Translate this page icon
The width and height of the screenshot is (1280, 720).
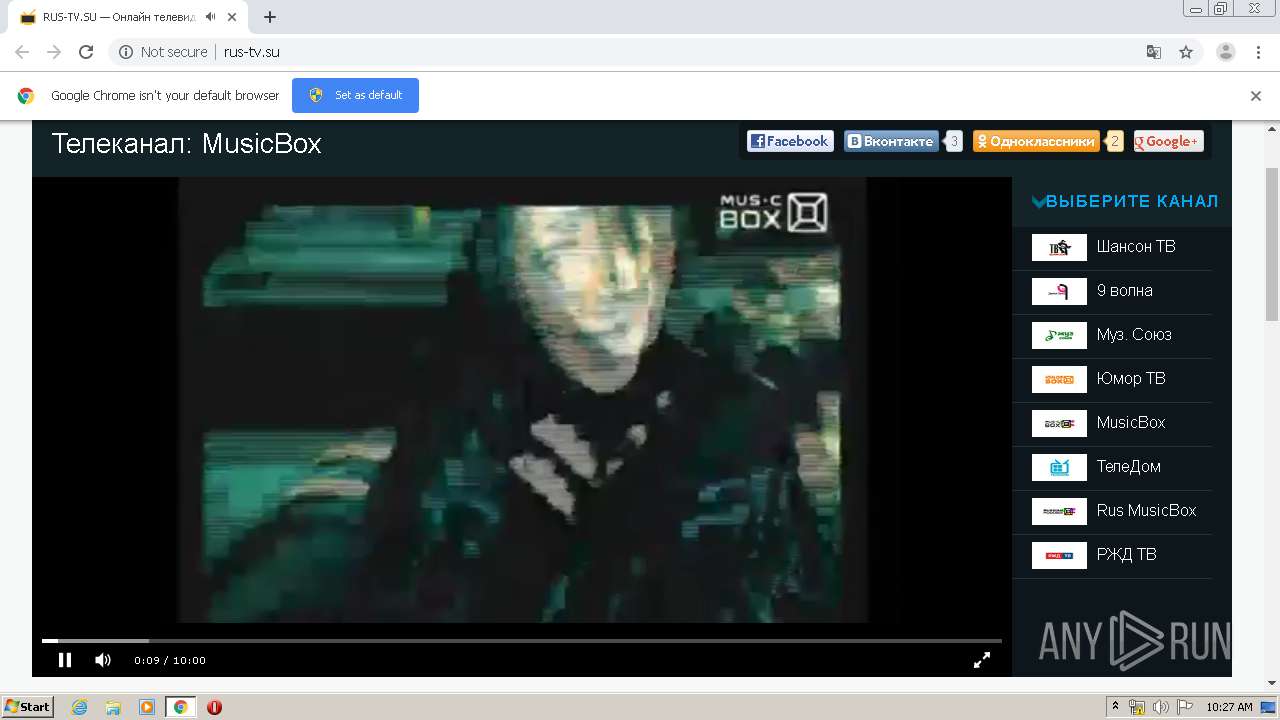[x=1154, y=52]
